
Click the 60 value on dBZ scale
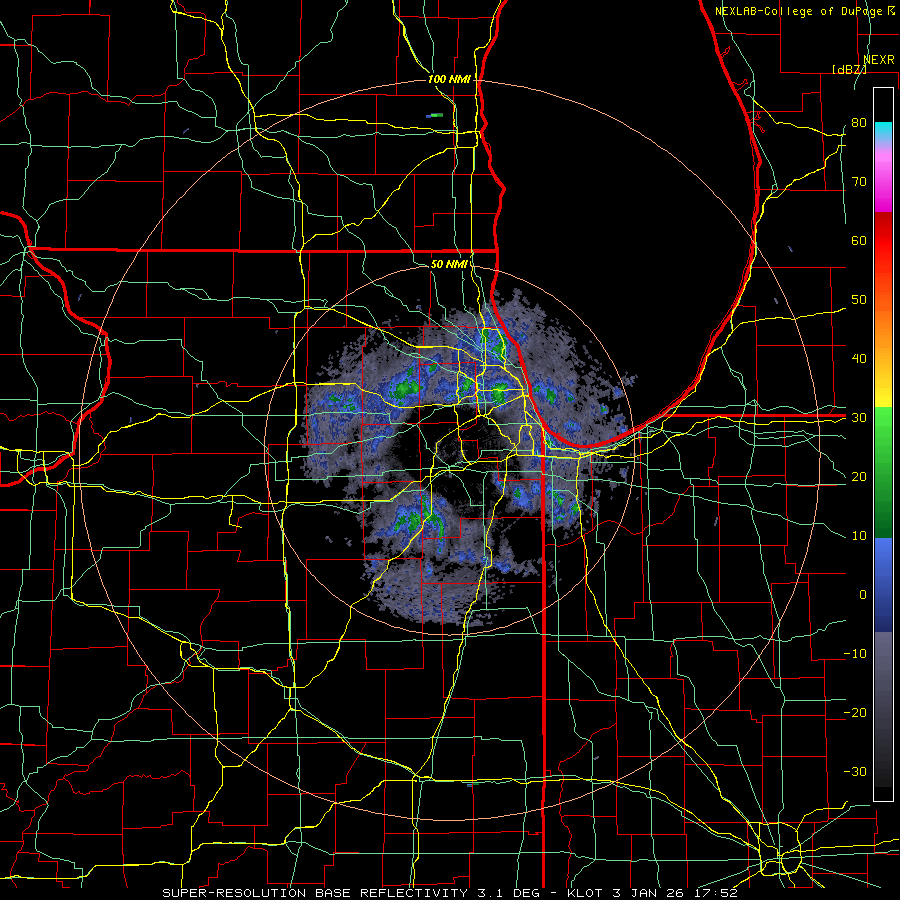(x=859, y=240)
